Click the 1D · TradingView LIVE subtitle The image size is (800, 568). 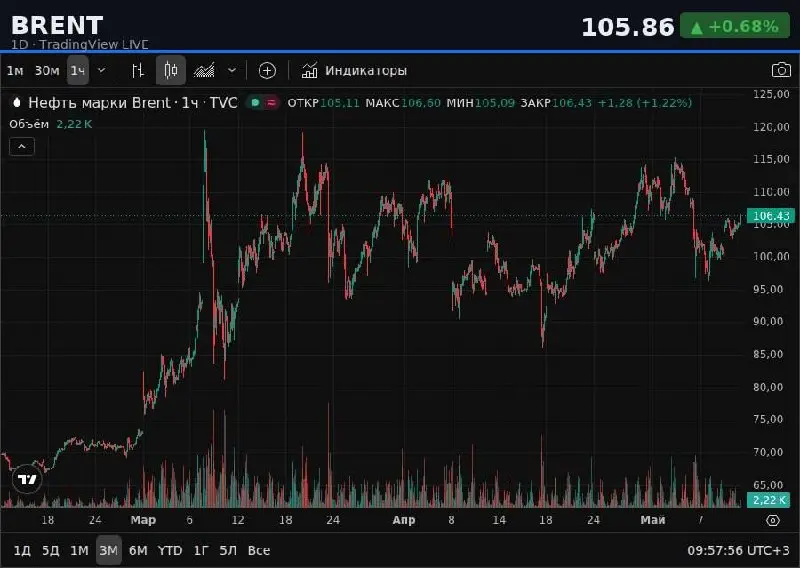tap(80, 44)
